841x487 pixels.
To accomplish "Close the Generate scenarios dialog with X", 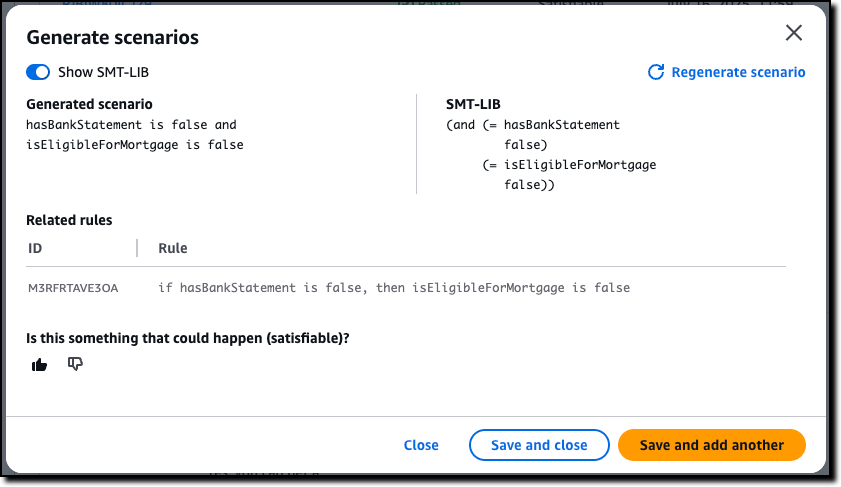I will (x=793, y=33).
